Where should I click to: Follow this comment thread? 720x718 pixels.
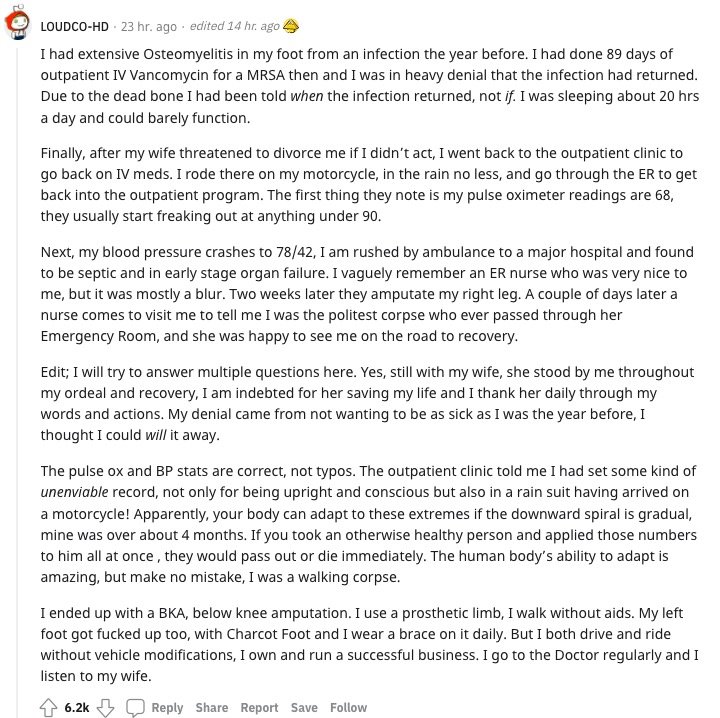tap(349, 707)
